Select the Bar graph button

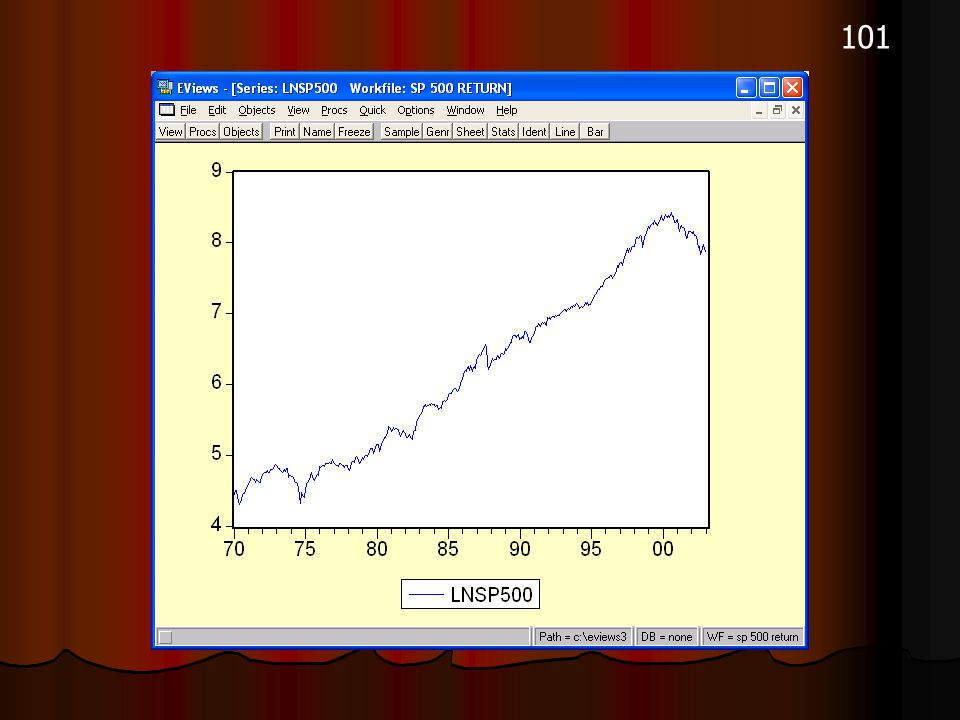594,132
